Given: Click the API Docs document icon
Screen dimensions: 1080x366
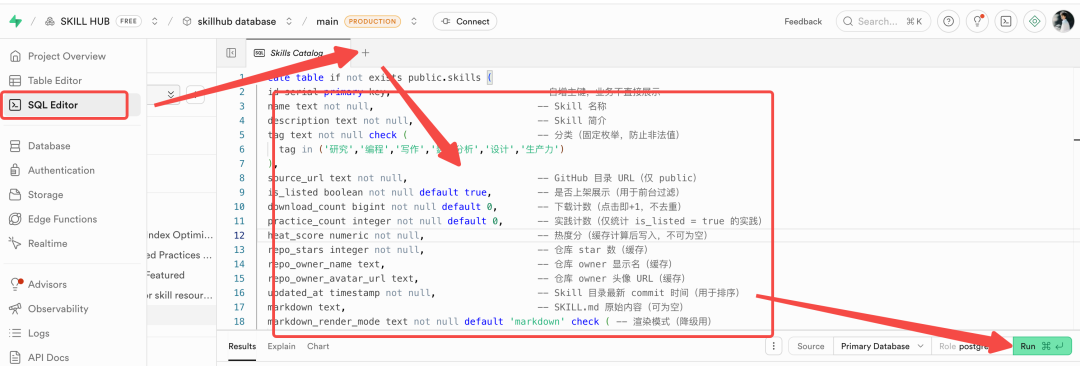Looking at the screenshot, I should coord(15,358).
